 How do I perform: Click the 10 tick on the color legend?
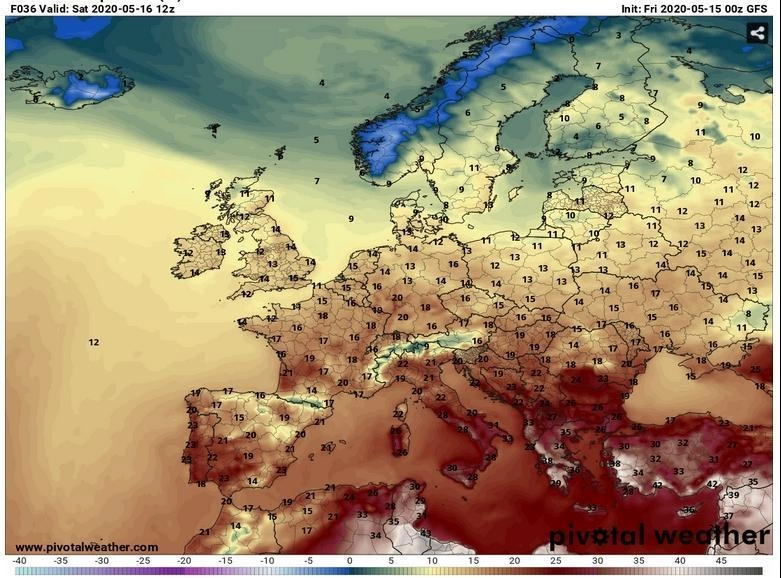click(x=432, y=561)
